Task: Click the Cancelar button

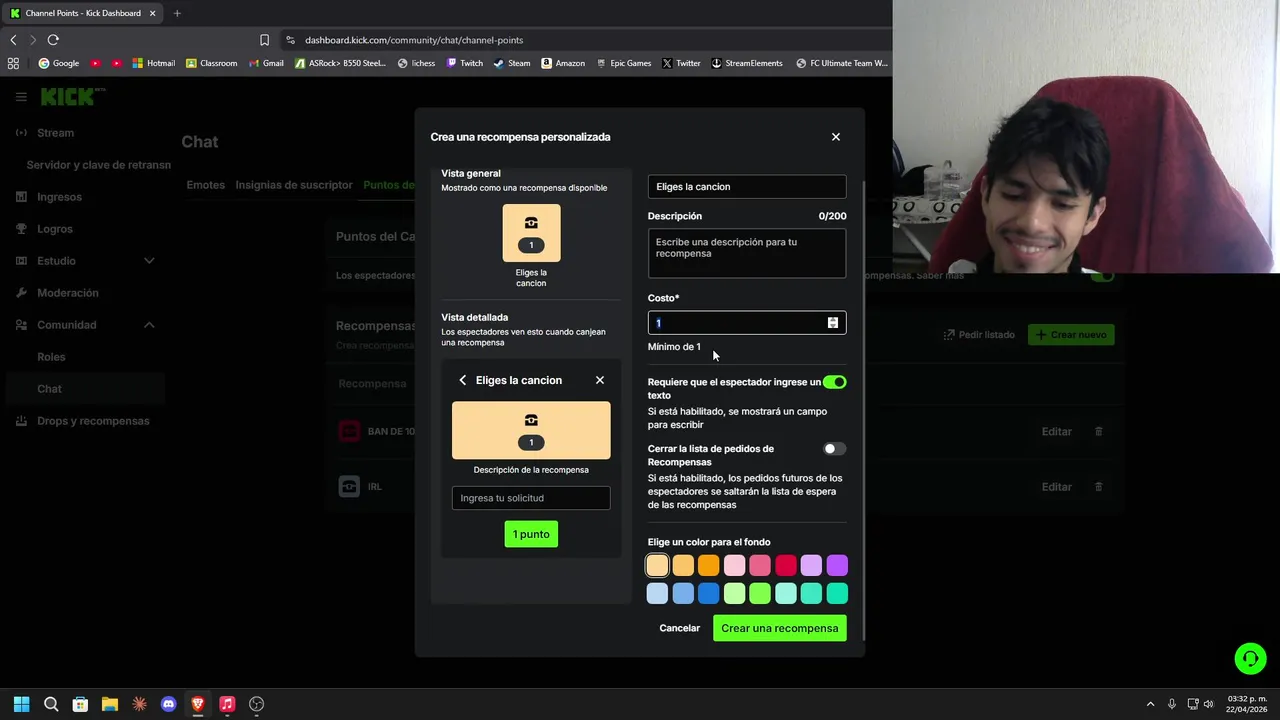Action: tap(680, 628)
